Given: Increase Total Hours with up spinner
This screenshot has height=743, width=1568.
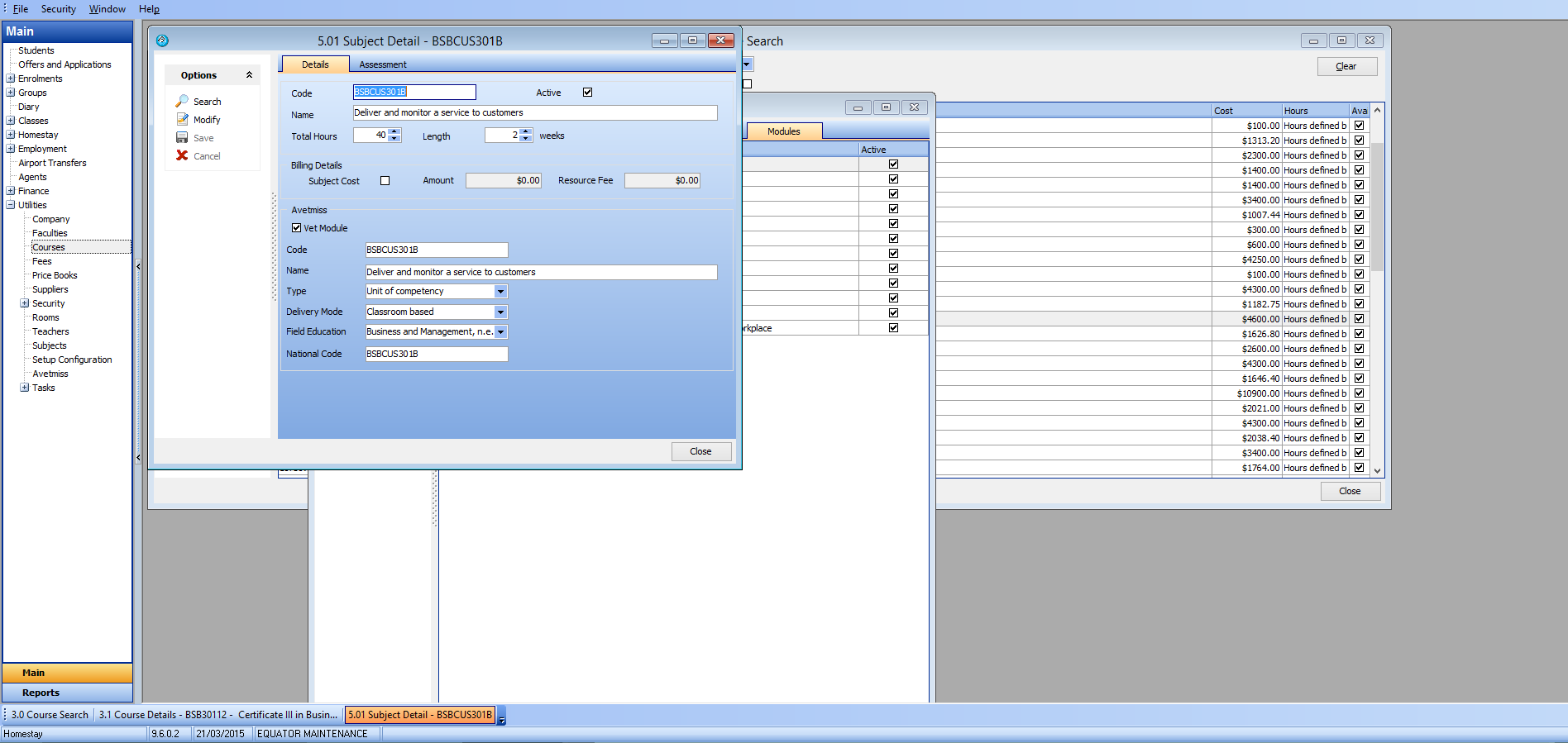Looking at the screenshot, I should coord(394,131).
